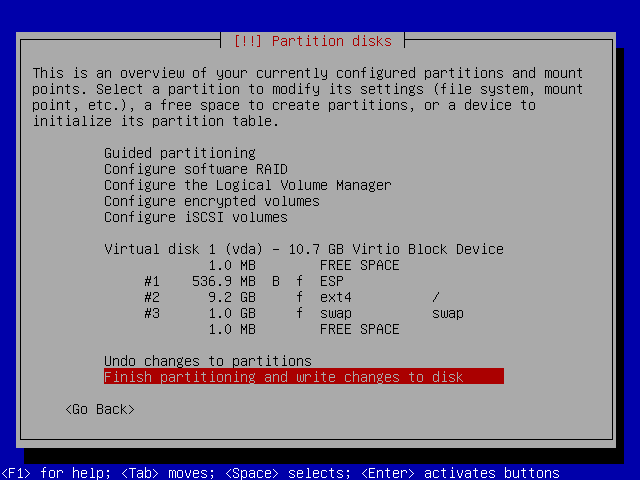This screenshot has width=640, height=480.
Task: Select Guided partitioning option
Action: click(180, 153)
